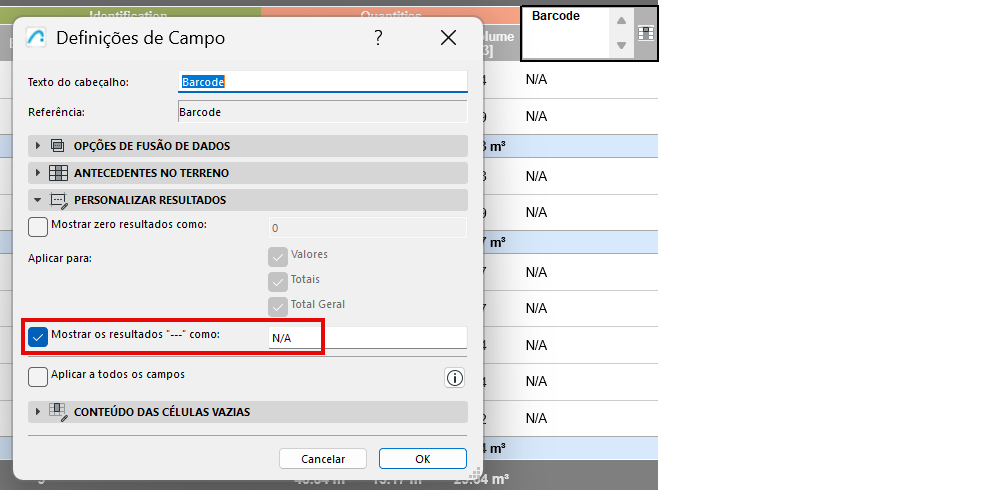The width and height of the screenshot is (984, 490).
Task: Toggle the Totais checkbox
Action: pos(277,281)
